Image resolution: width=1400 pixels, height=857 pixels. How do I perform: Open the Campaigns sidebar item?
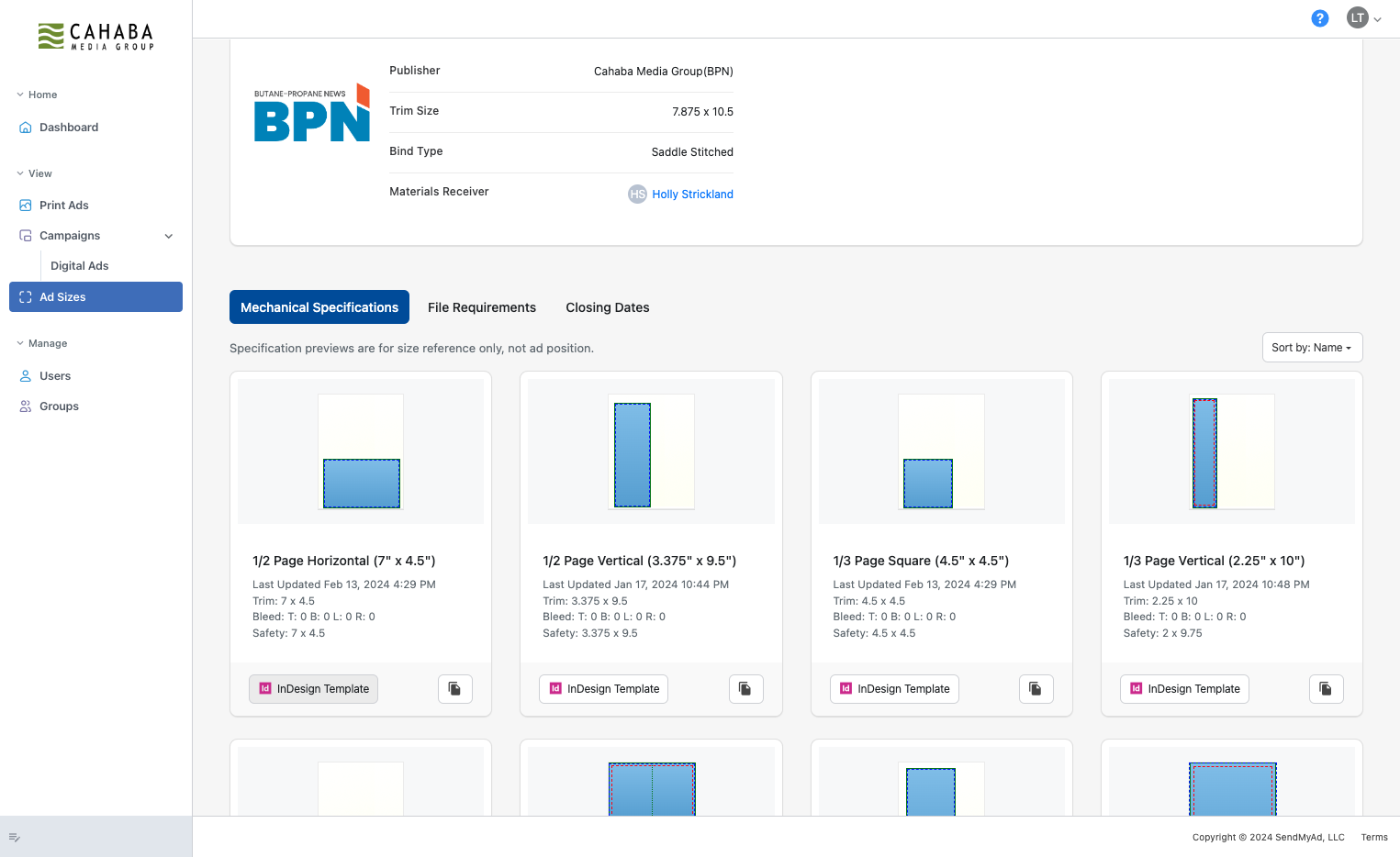70,236
